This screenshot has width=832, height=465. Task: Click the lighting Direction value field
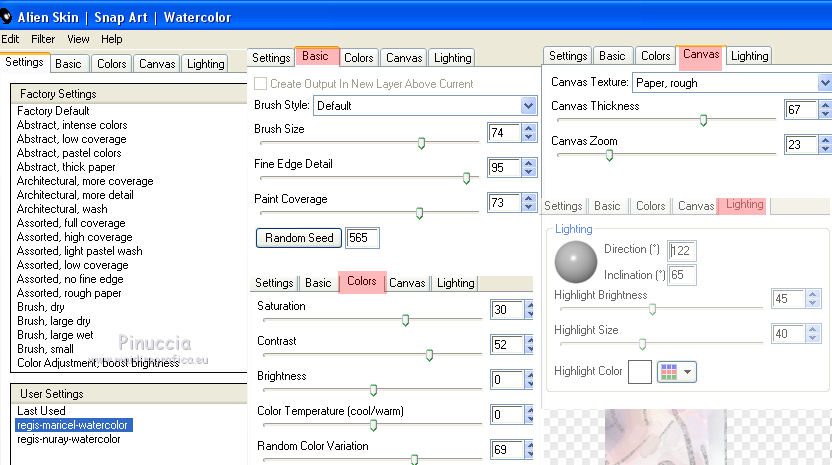coord(681,251)
